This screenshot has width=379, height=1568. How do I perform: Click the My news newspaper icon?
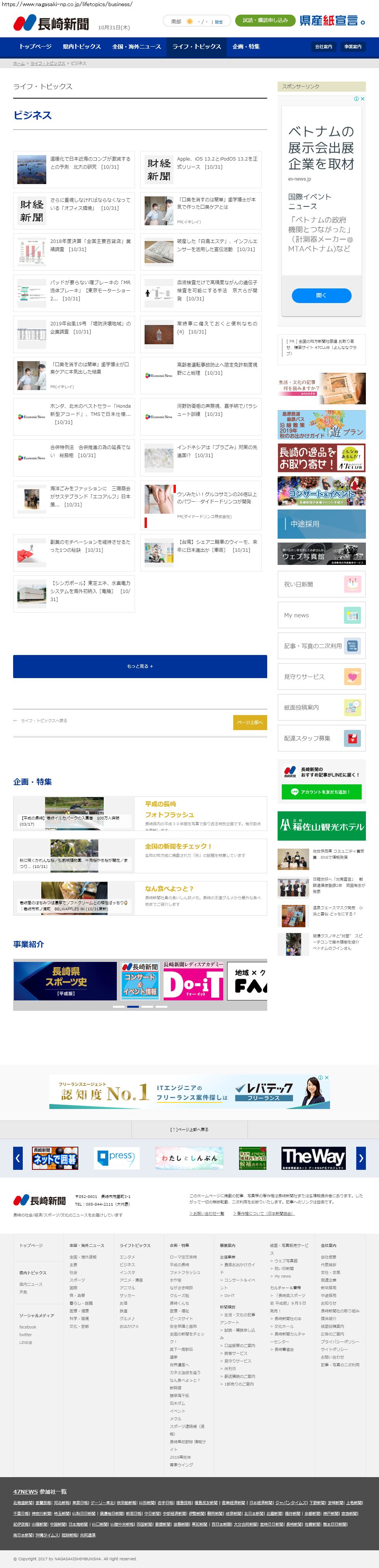click(x=353, y=615)
